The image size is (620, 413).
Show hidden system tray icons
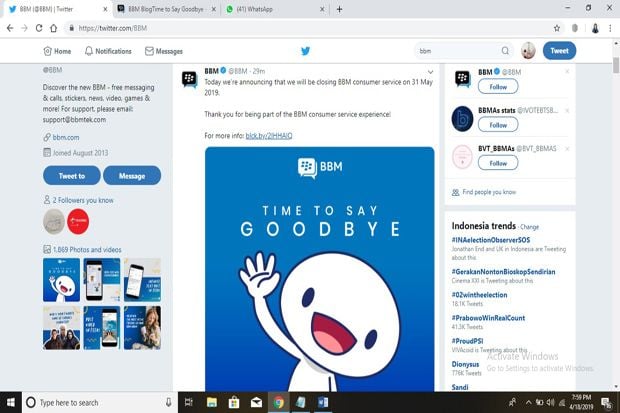[x=528, y=402]
